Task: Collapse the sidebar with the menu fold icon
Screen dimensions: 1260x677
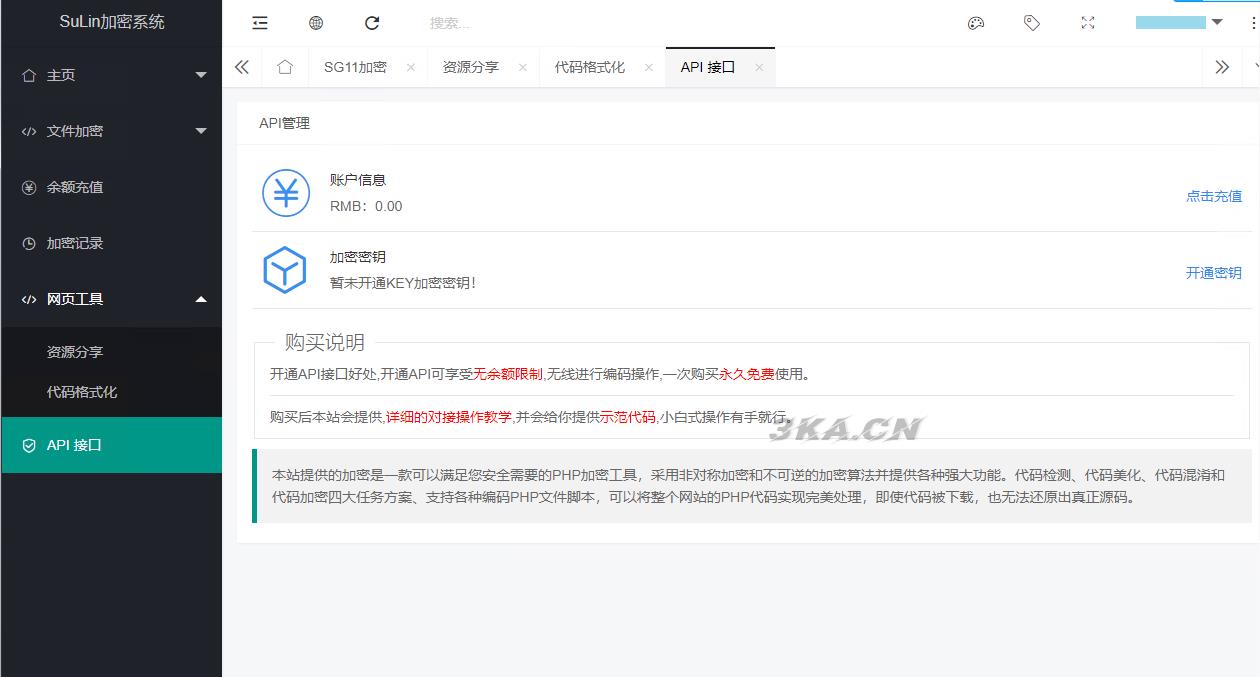Action: pyautogui.click(x=260, y=23)
